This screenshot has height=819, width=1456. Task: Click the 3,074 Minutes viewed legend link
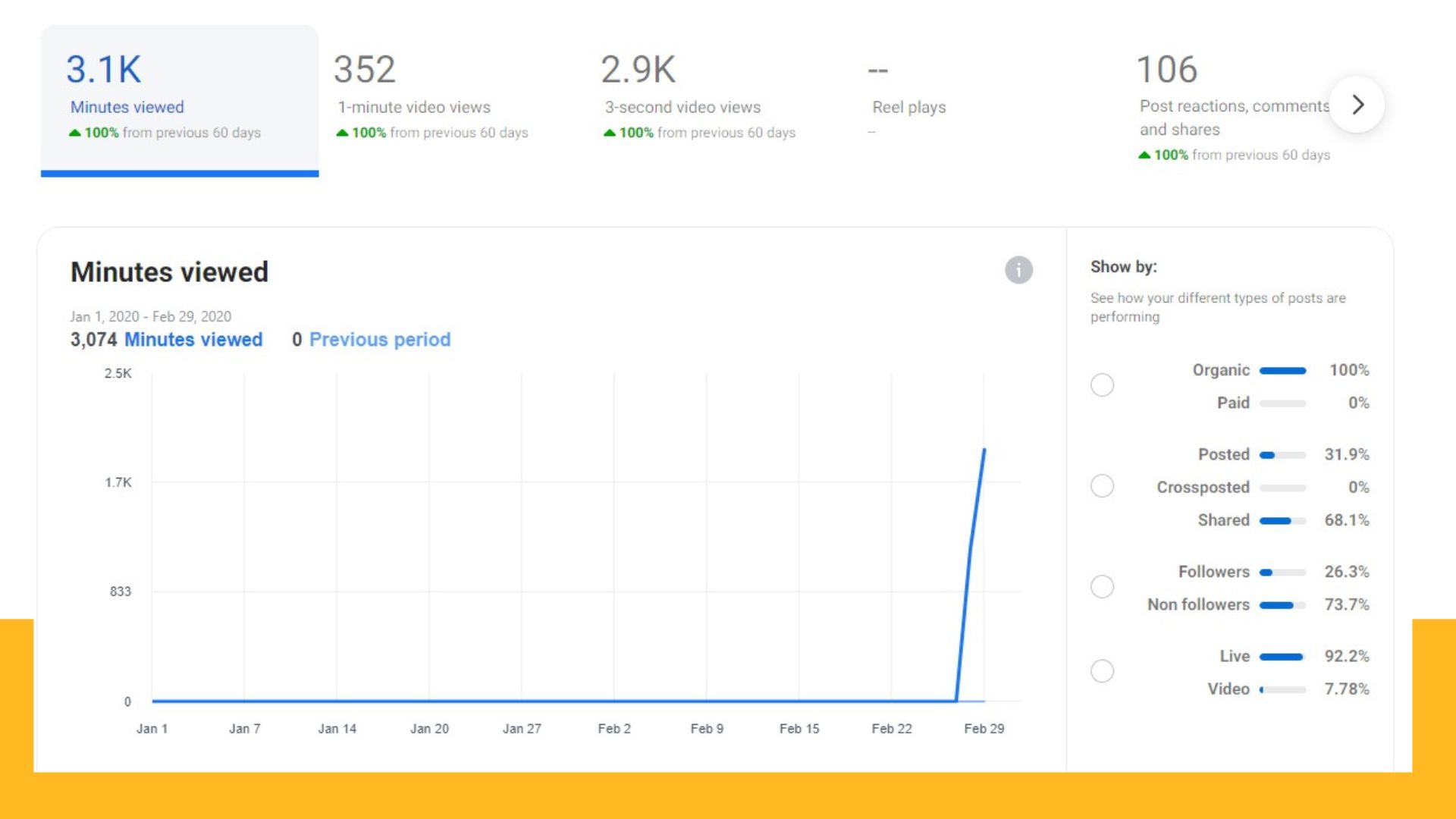coord(193,340)
